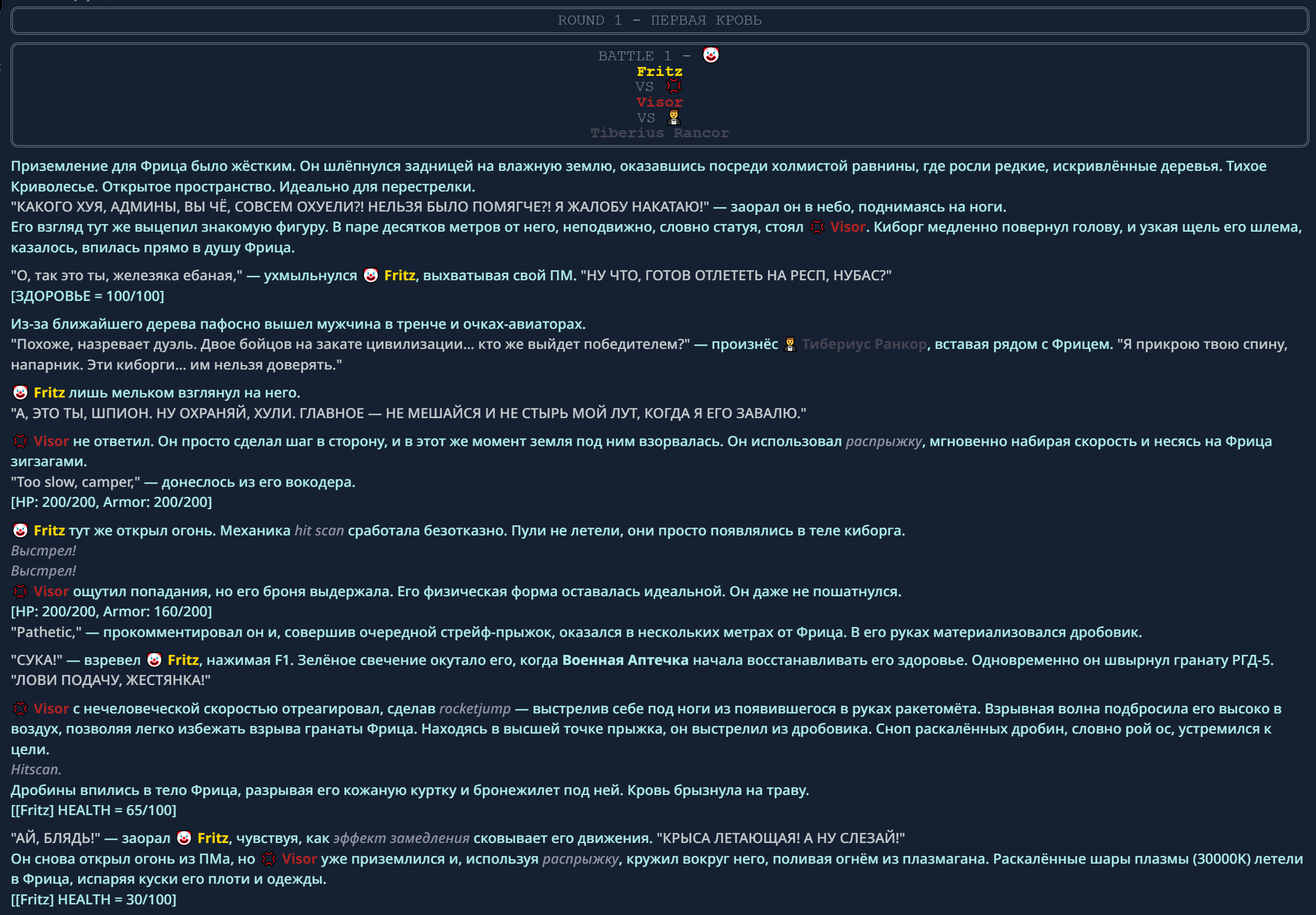Click clown emoji before 'Fritz тут же открыл'
Screen dimensions: 1316x915
click(x=20, y=531)
